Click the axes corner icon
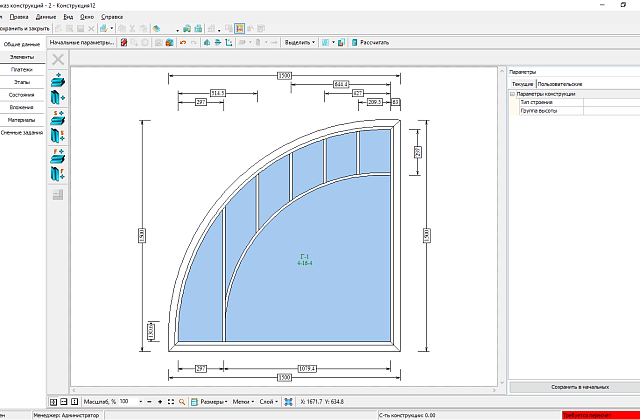640x420 pixels. (229, 42)
